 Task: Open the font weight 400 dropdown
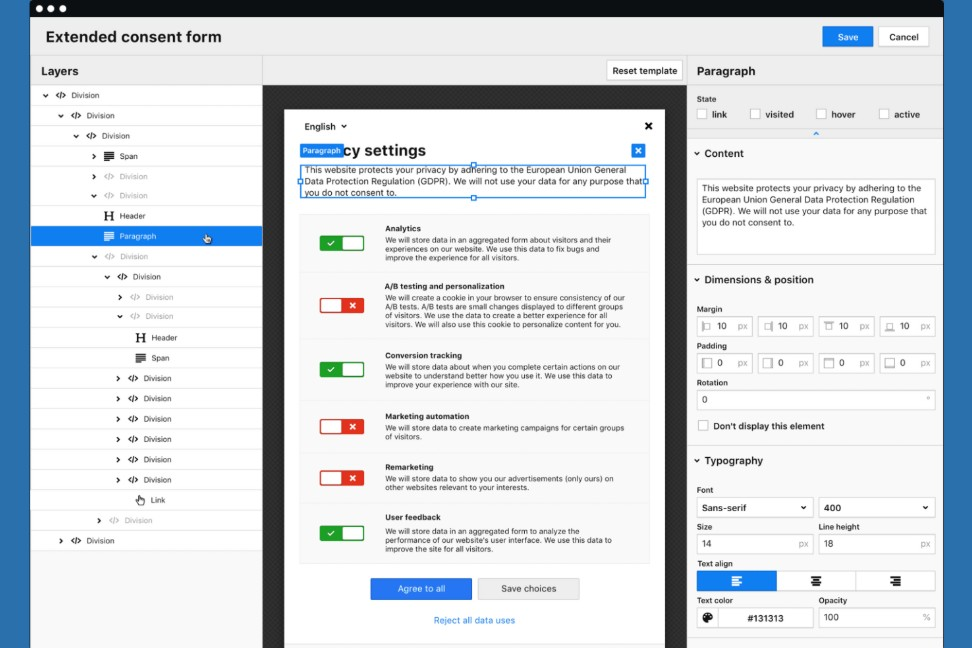tap(877, 507)
